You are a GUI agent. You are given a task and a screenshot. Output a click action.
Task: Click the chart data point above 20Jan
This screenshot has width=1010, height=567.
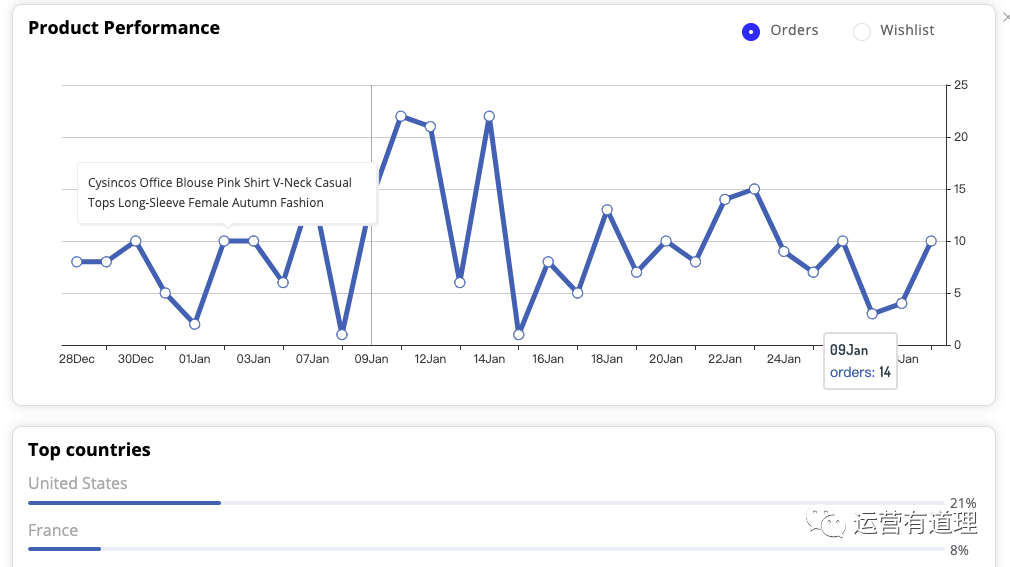pyautogui.click(x=666, y=241)
